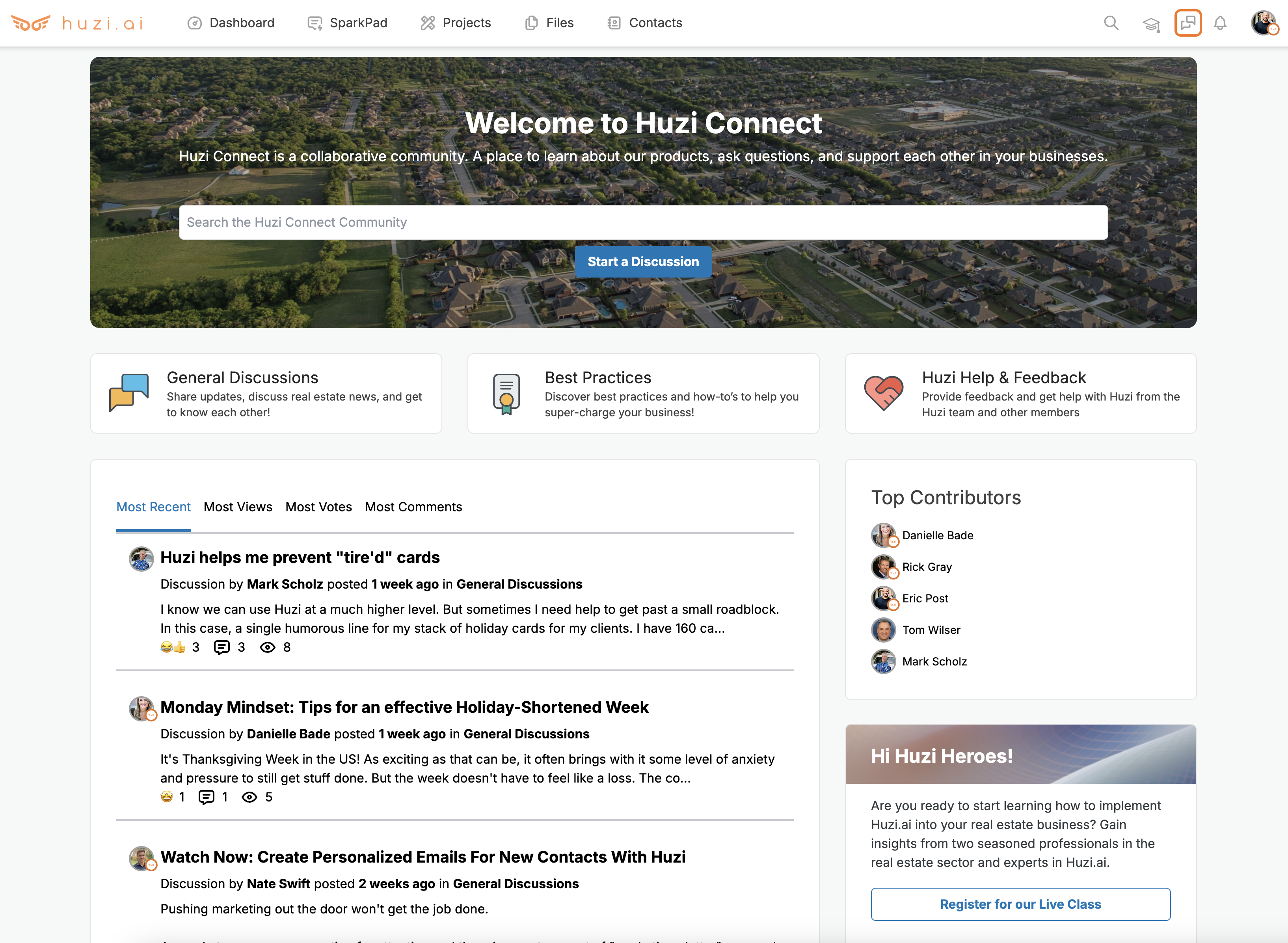Open the Monday Mindset post title
This screenshot has height=943, width=1288.
coord(405,707)
